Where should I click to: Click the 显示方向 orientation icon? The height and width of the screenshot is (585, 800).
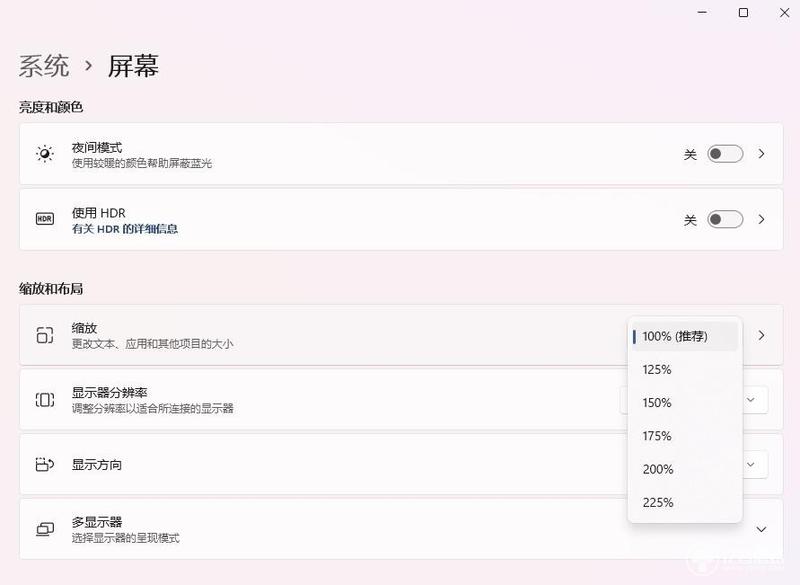(x=45, y=465)
